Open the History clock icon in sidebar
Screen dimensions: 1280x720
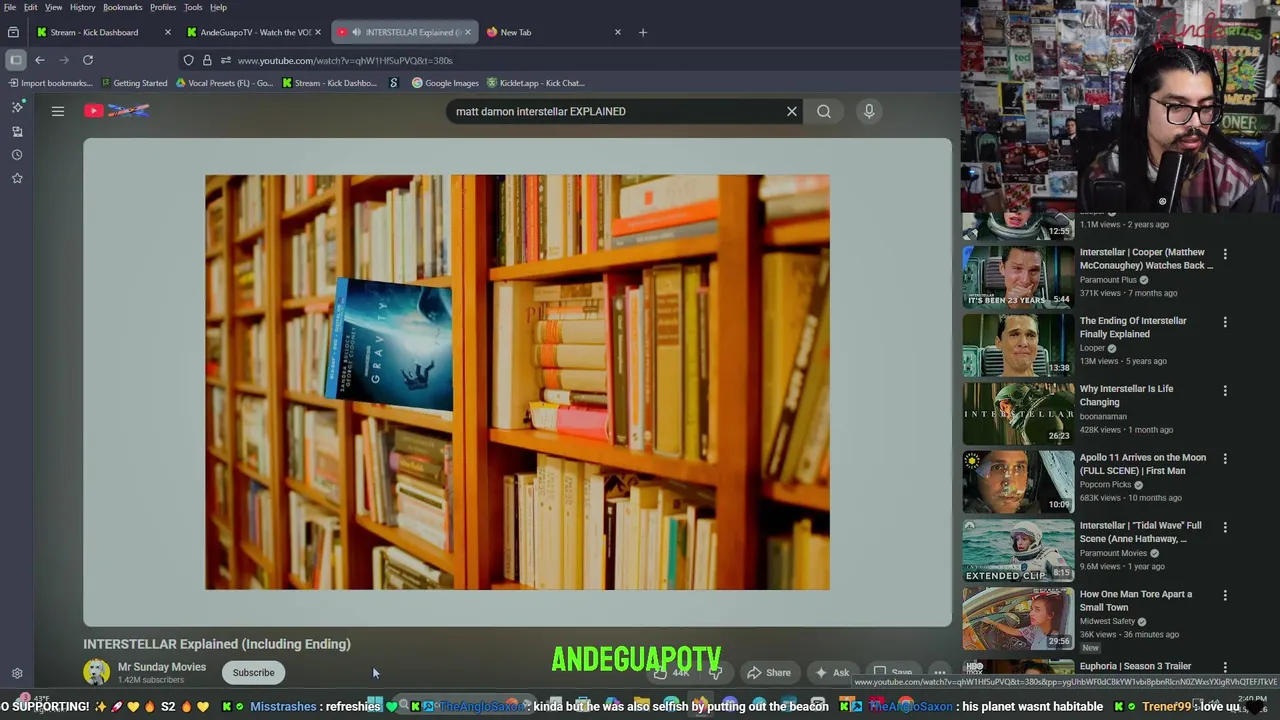click(x=17, y=155)
